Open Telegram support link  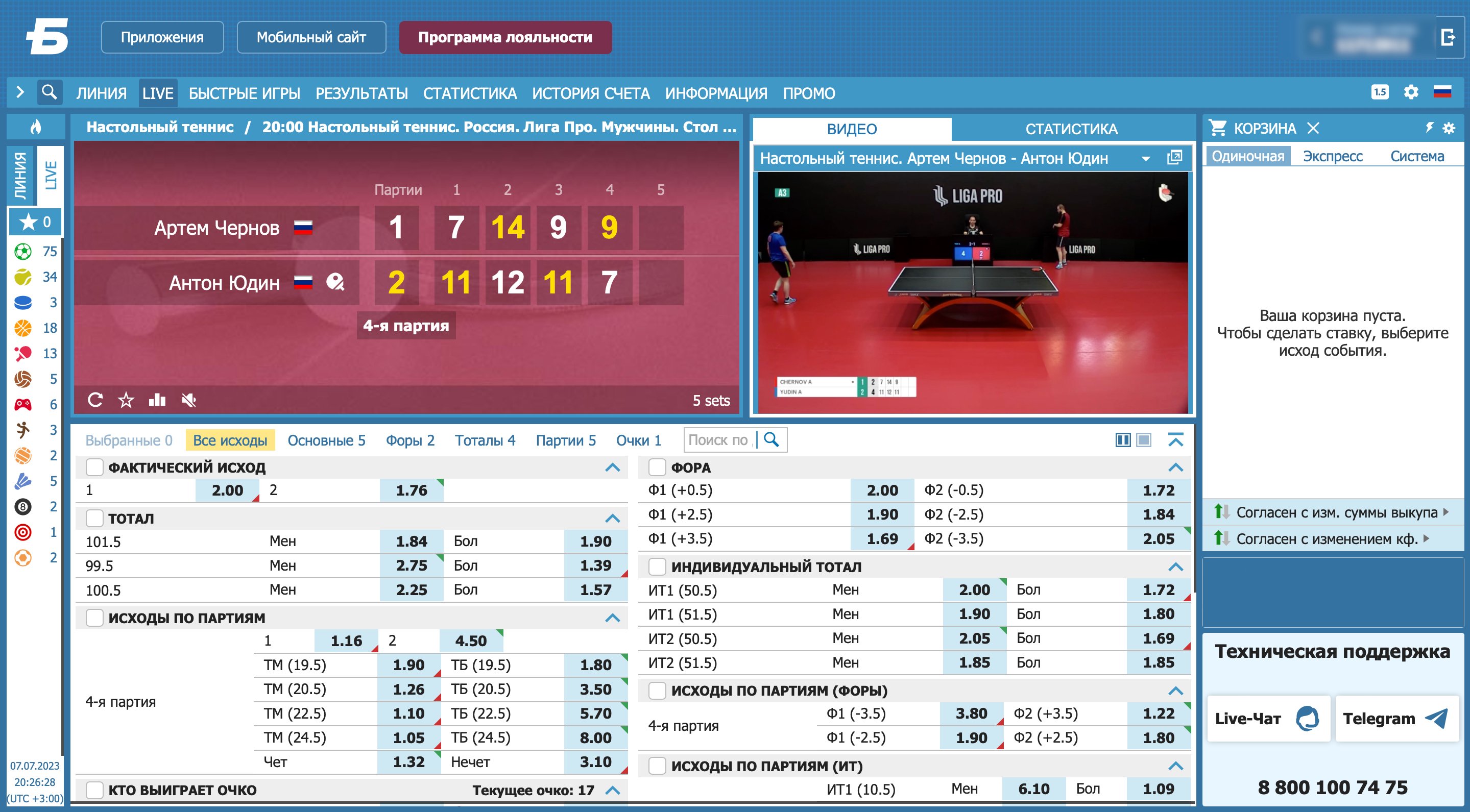point(1396,719)
